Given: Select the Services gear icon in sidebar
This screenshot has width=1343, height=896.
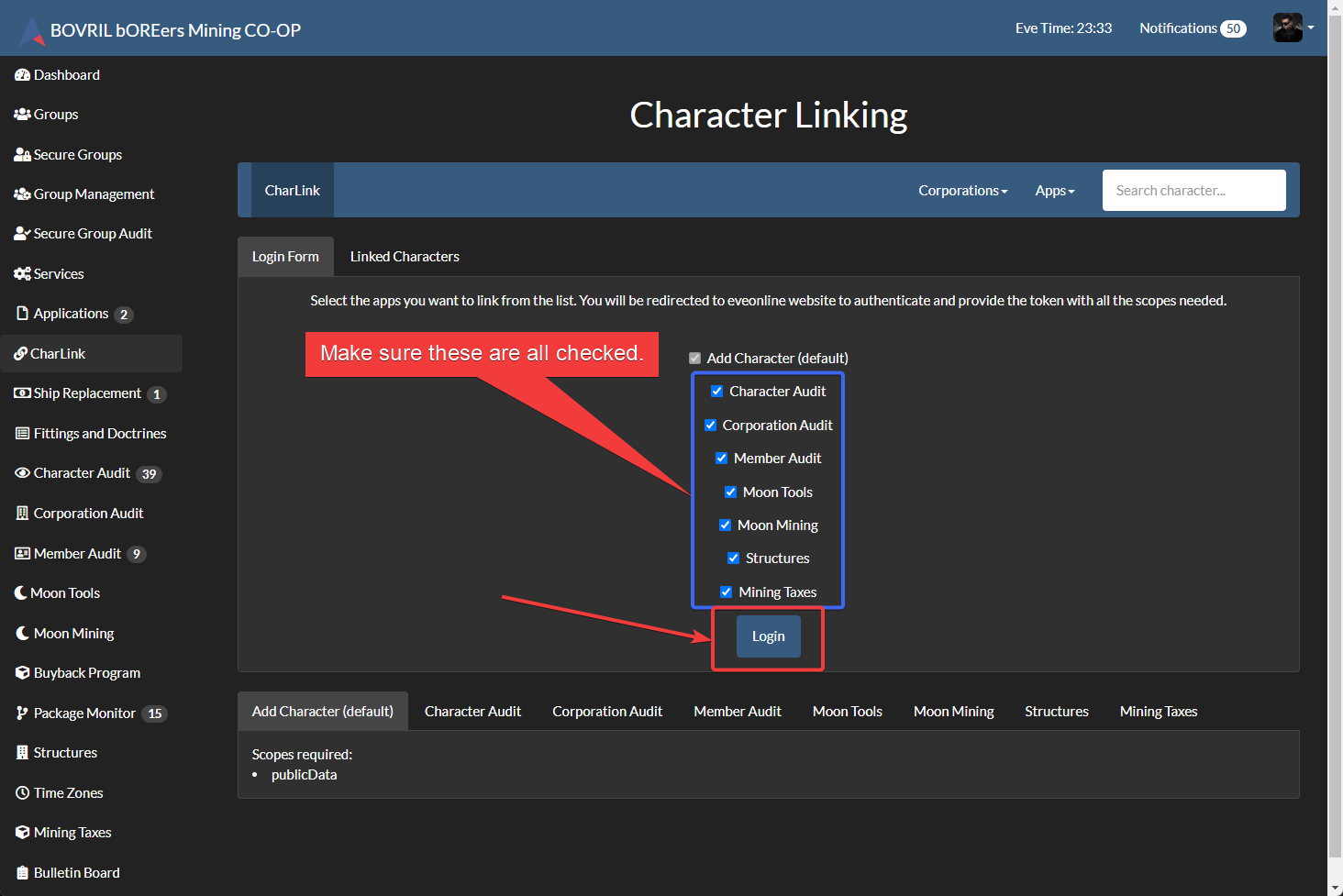Looking at the screenshot, I should 22,273.
